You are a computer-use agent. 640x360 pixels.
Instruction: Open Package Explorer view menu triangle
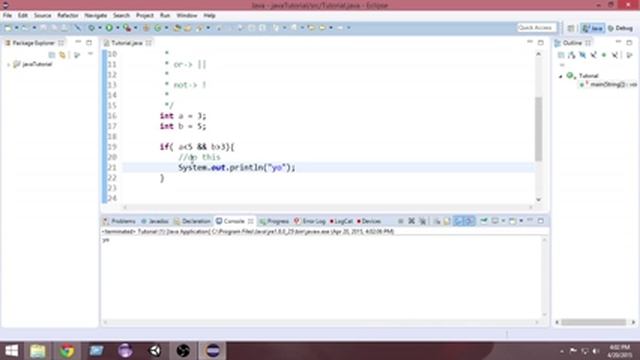[90, 54]
